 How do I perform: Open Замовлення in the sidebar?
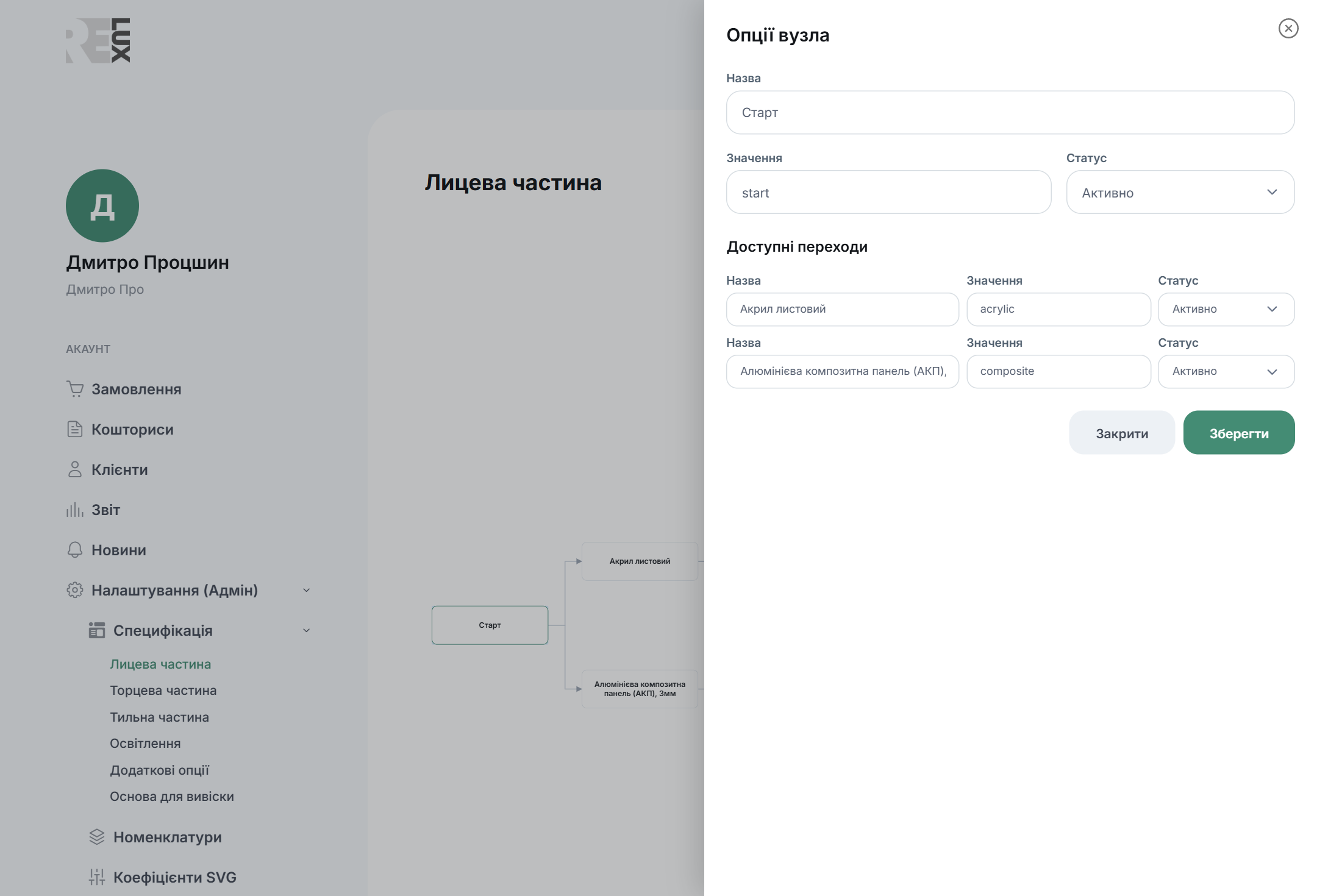point(136,389)
